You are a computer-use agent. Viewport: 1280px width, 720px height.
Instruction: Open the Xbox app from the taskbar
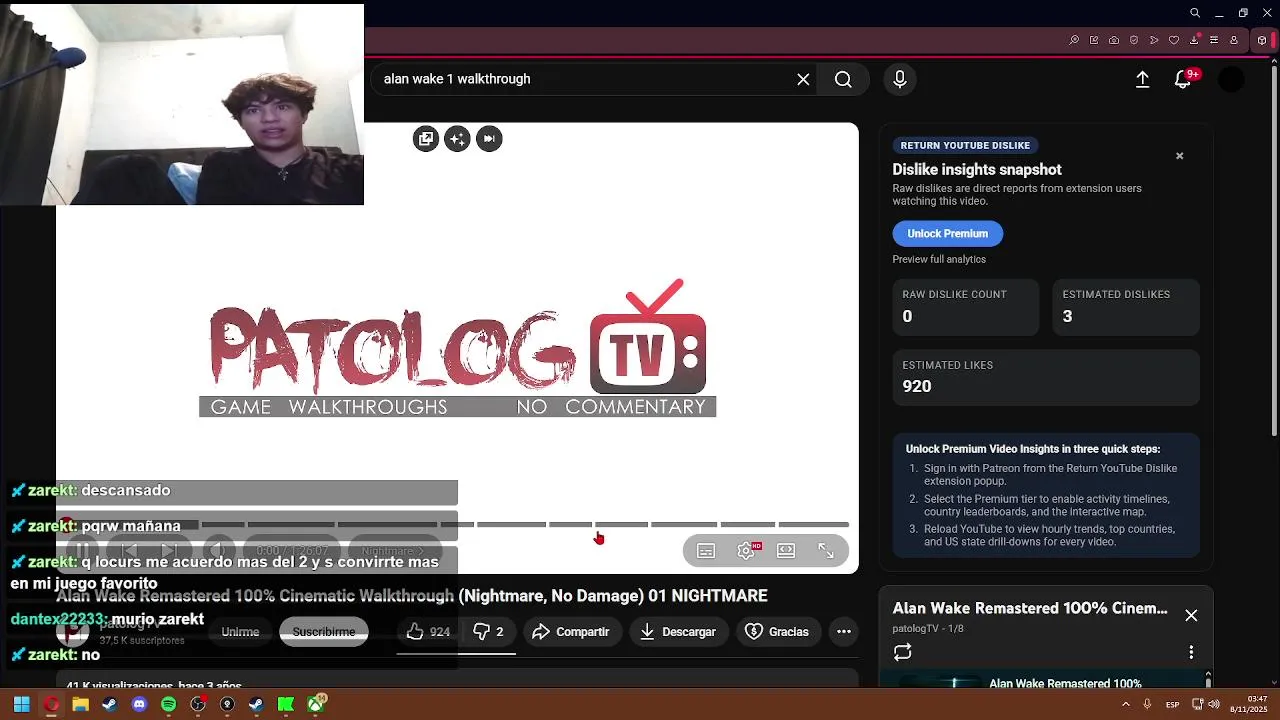point(315,704)
